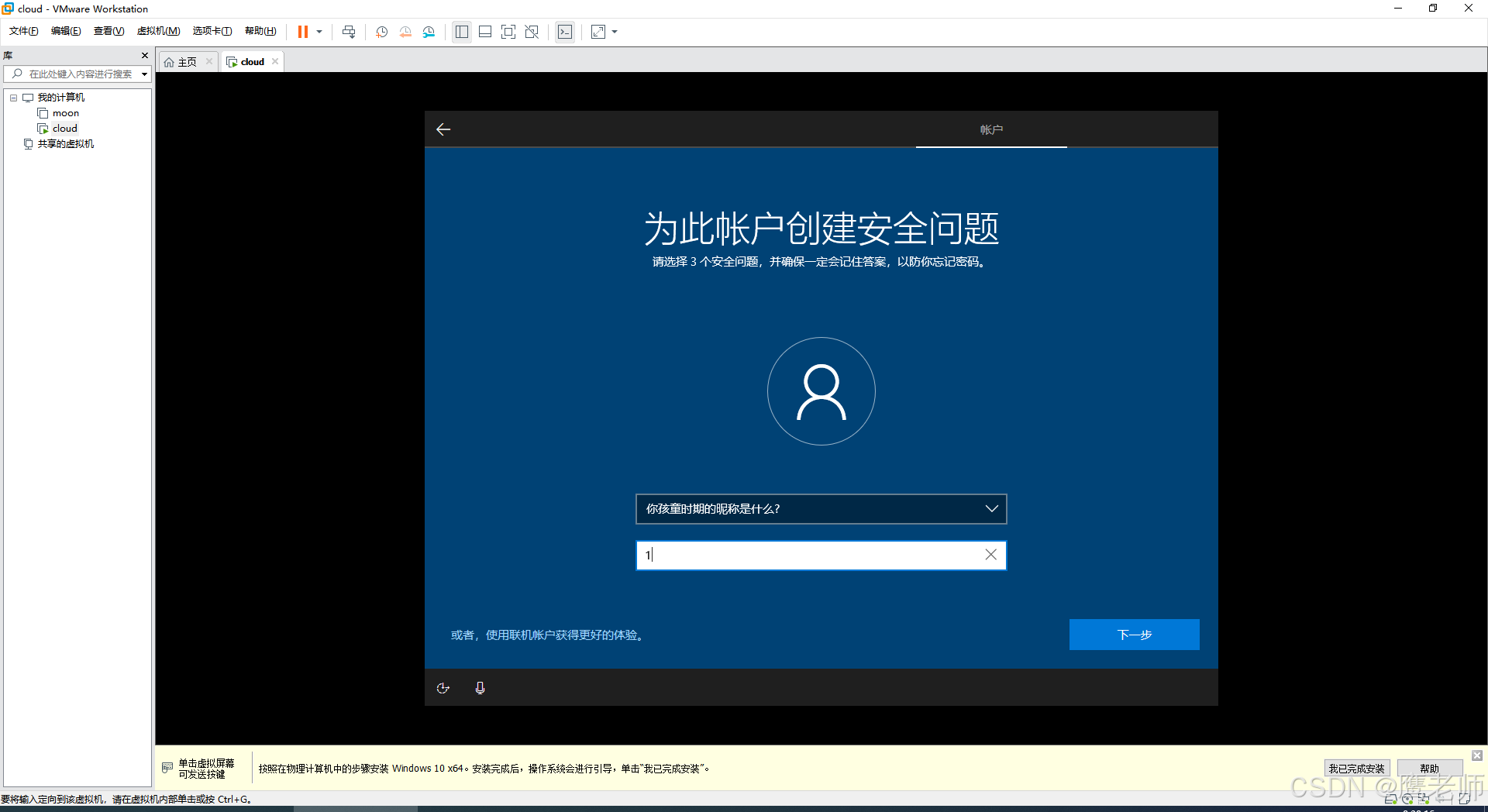The width and height of the screenshot is (1488, 812).
Task: Click the search magnifier icon in library
Action: tap(17, 74)
